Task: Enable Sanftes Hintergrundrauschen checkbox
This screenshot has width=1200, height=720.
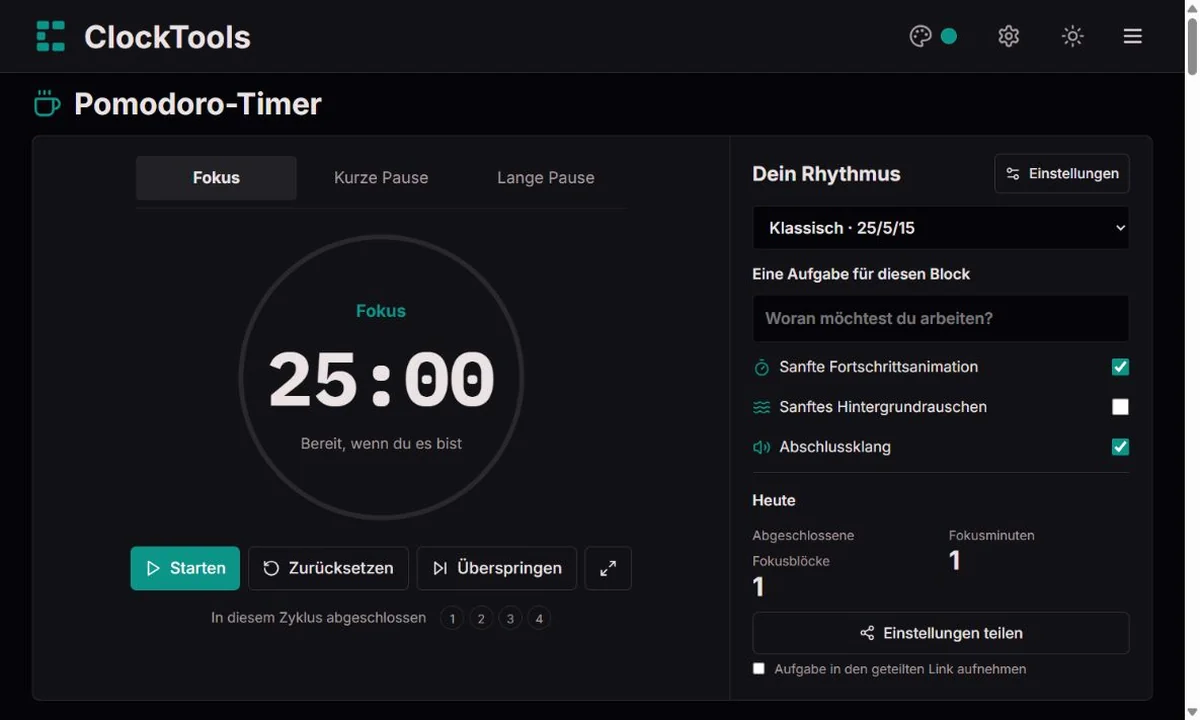Action: (1120, 407)
